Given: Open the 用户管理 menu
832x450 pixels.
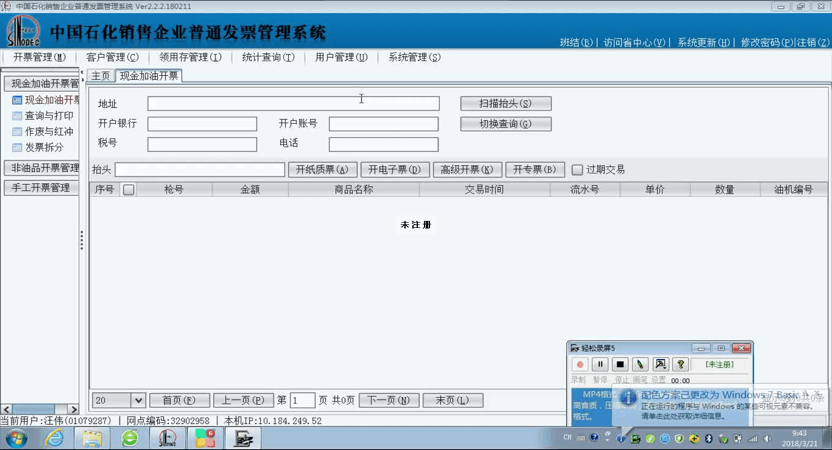Looking at the screenshot, I should 341,57.
